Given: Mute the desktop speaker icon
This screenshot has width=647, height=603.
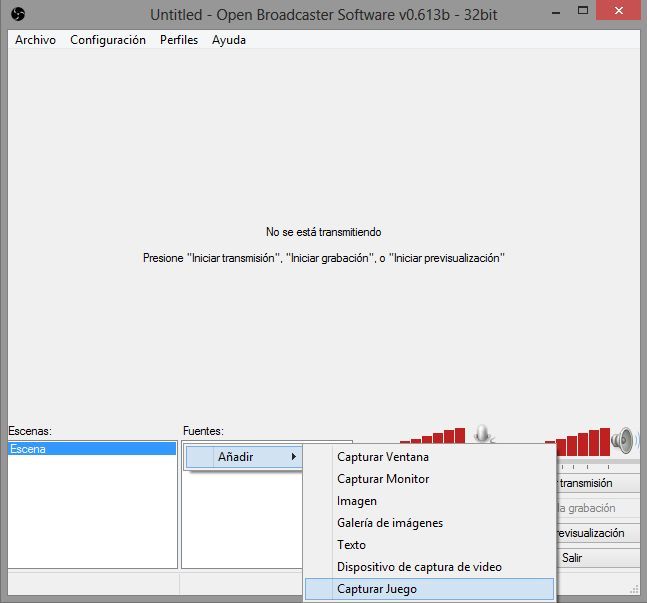Looking at the screenshot, I should (x=623, y=440).
